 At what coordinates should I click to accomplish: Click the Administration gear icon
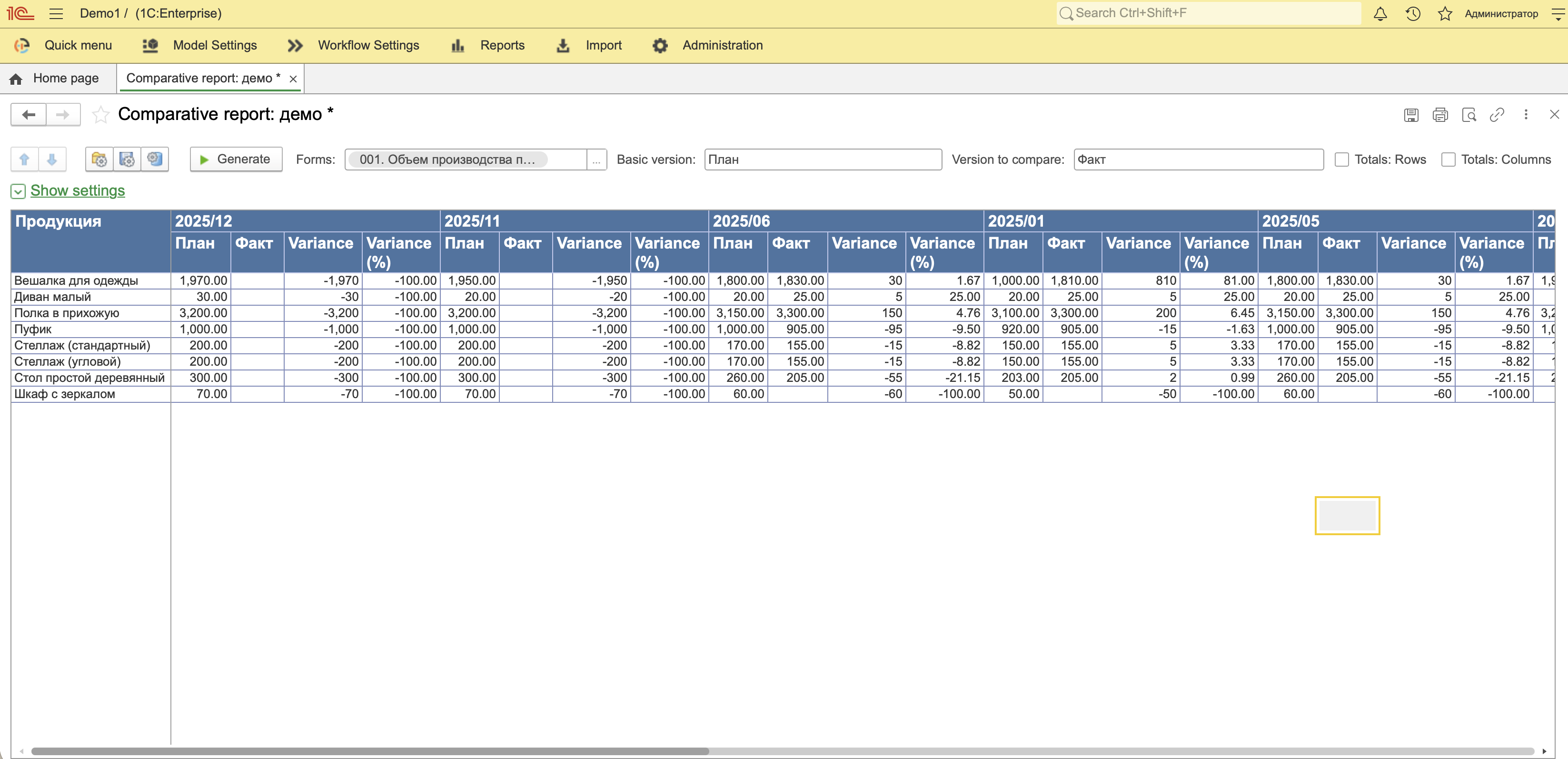point(660,46)
